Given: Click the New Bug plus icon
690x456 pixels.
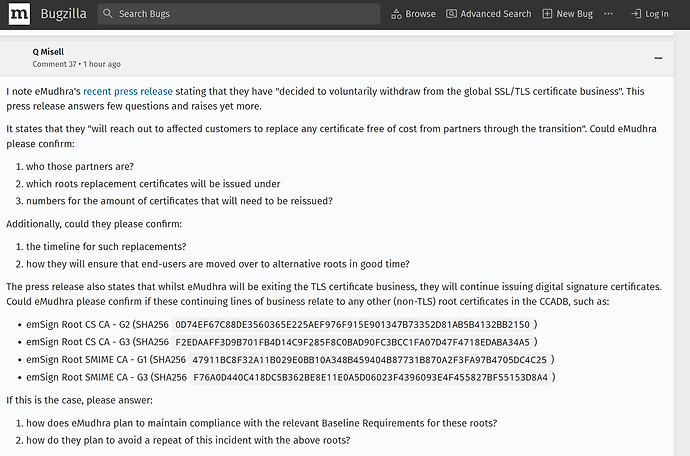Looking at the screenshot, I should pos(547,14).
